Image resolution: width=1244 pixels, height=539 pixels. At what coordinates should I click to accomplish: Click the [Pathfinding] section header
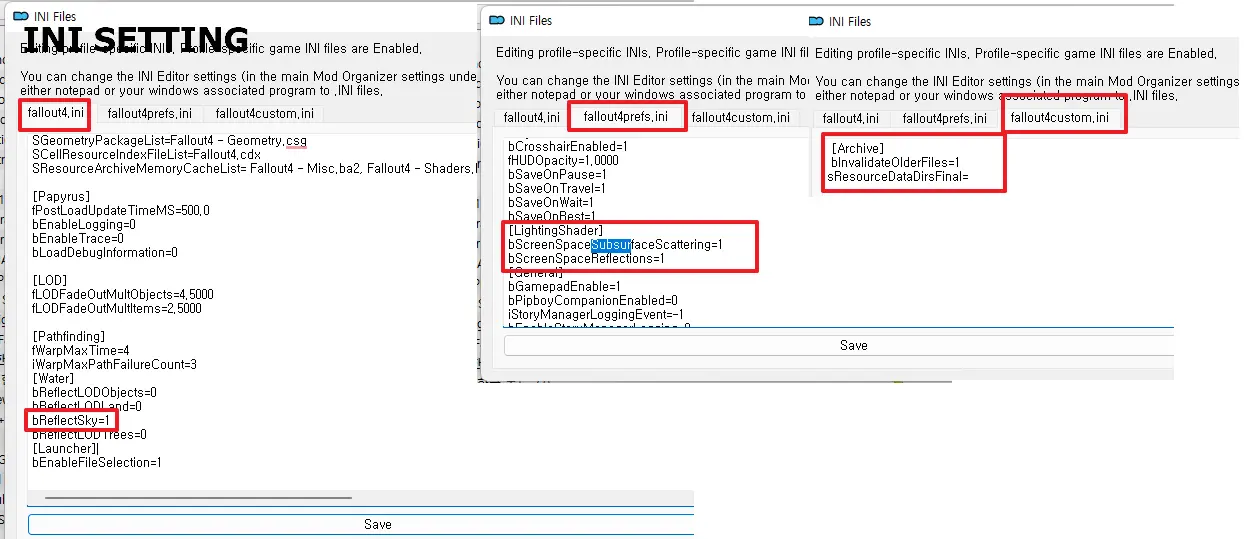68,337
